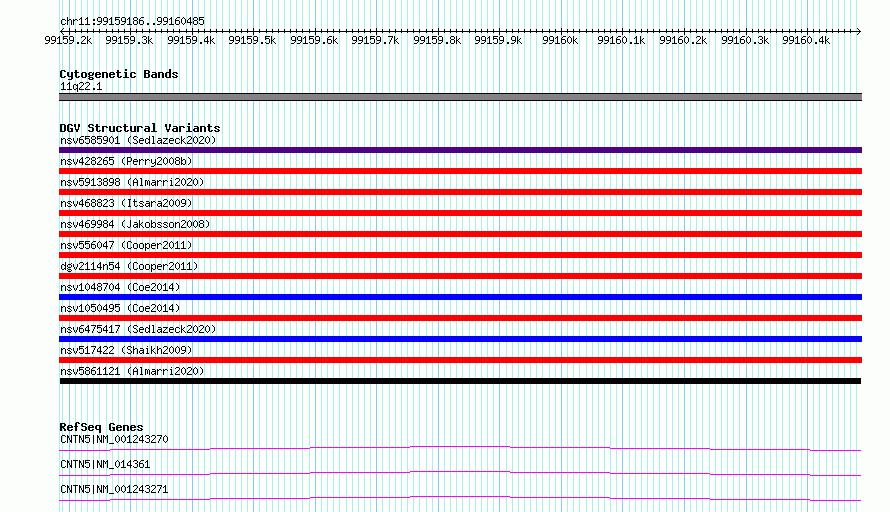The width and height of the screenshot is (890, 512).
Task: Click the red bar under nsv556047
Action: [x=460, y=255]
